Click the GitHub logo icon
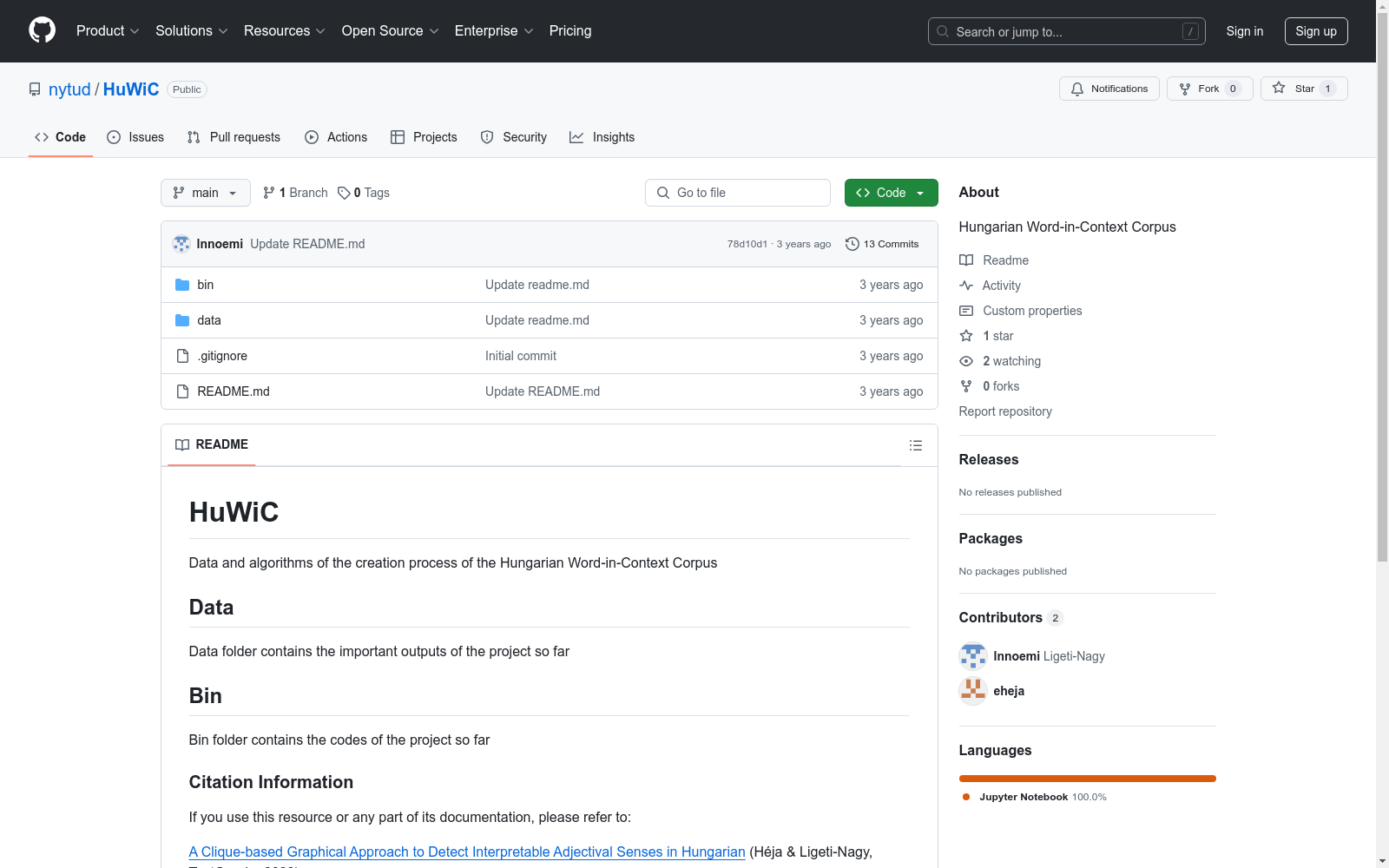The width and height of the screenshot is (1389, 868). (x=42, y=30)
